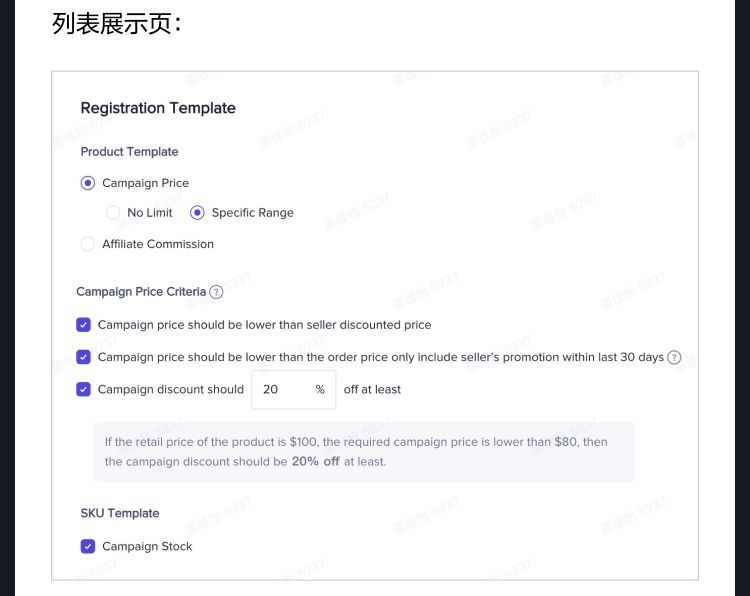Choose the No Limit radio option
The height and width of the screenshot is (596, 750).
tap(113, 212)
